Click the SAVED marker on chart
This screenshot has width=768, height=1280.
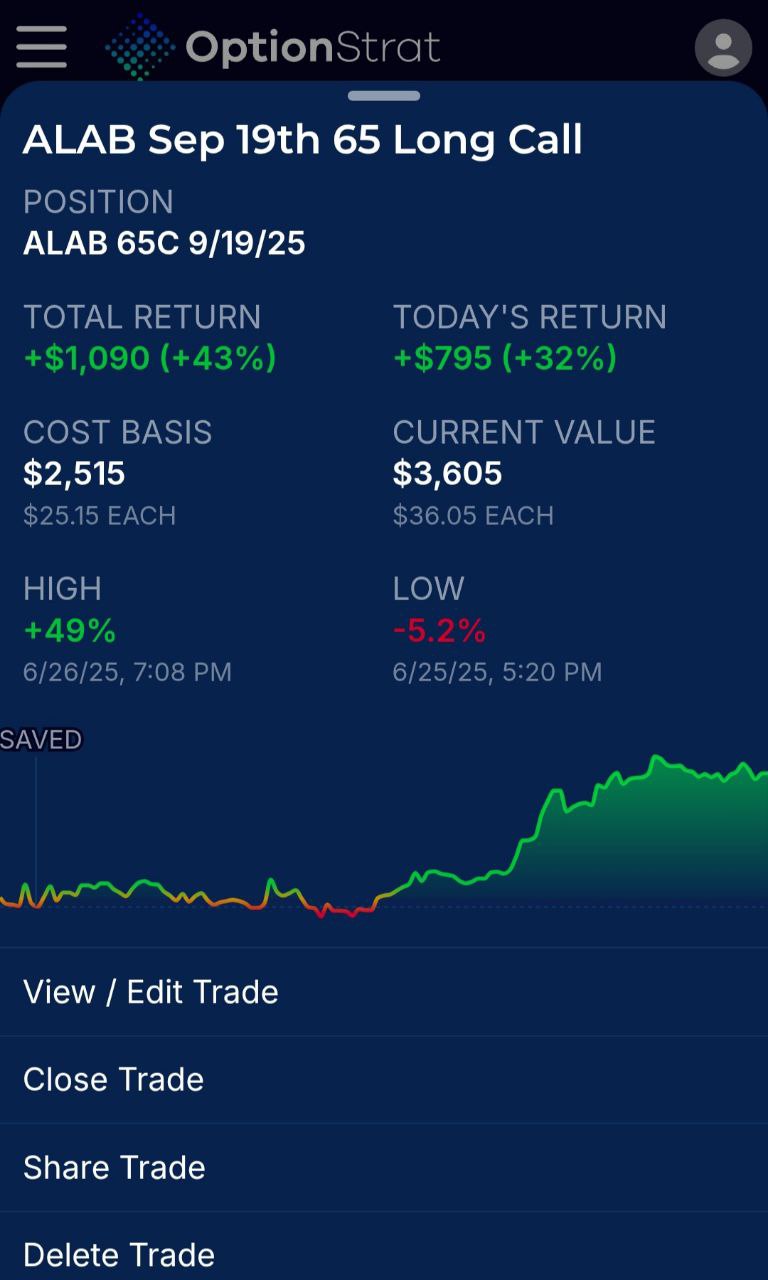click(x=41, y=740)
